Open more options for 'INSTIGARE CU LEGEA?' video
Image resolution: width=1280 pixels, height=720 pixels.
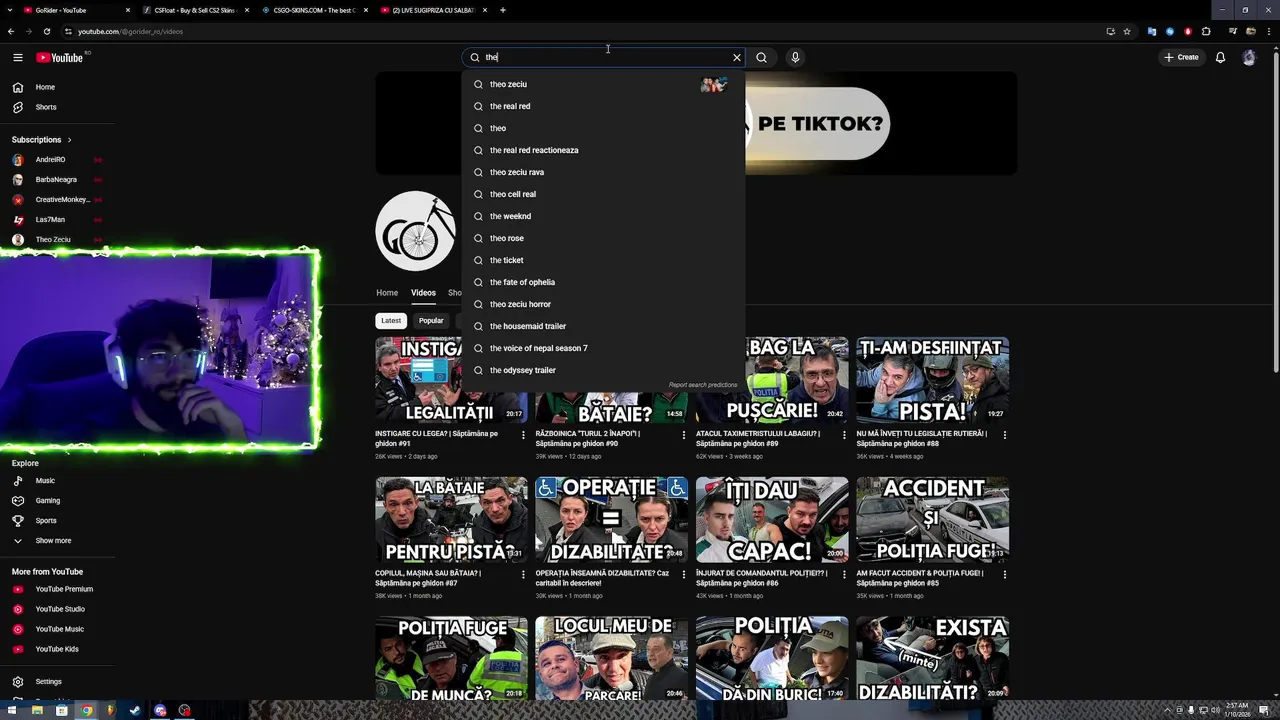pos(523,435)
